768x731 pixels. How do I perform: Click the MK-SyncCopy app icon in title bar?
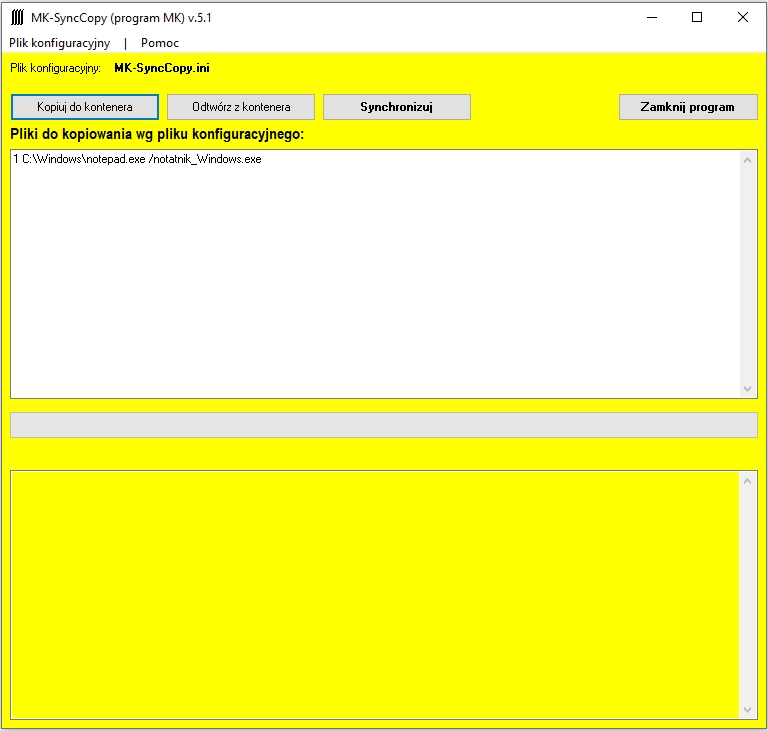[17, 17]
